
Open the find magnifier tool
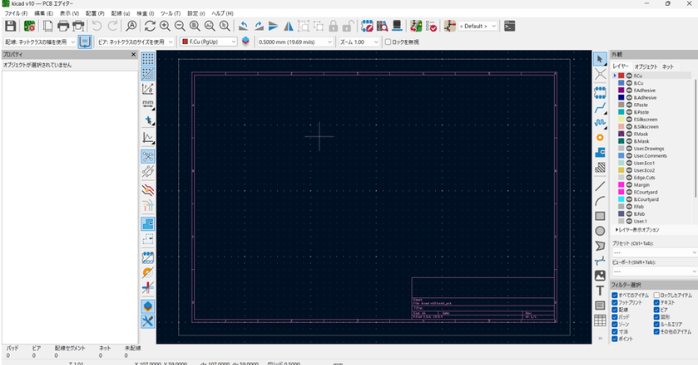click(x=131, y=26)
